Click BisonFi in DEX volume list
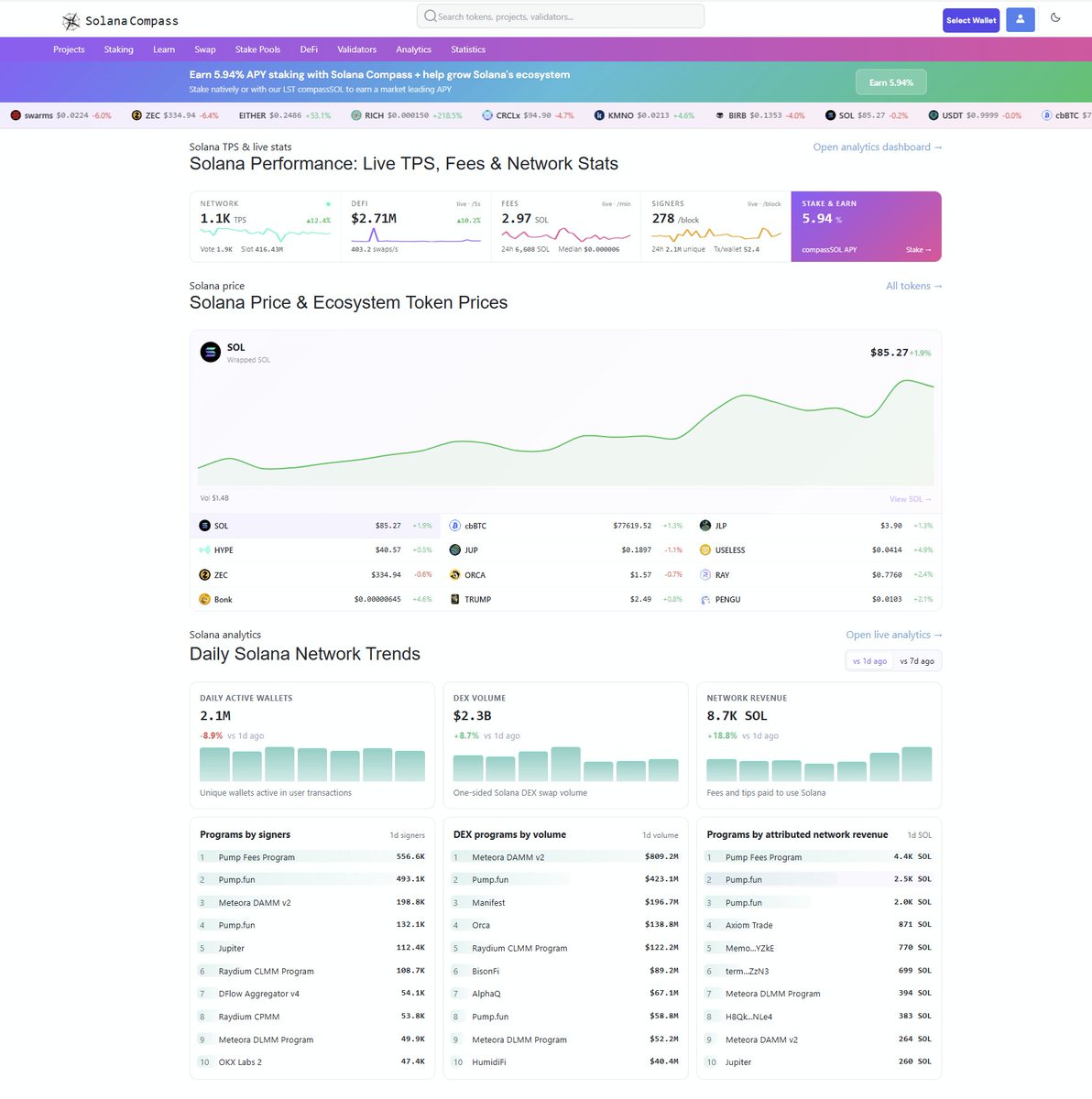The width and height of the screenshot is (1092, 1099). [566, 971]
